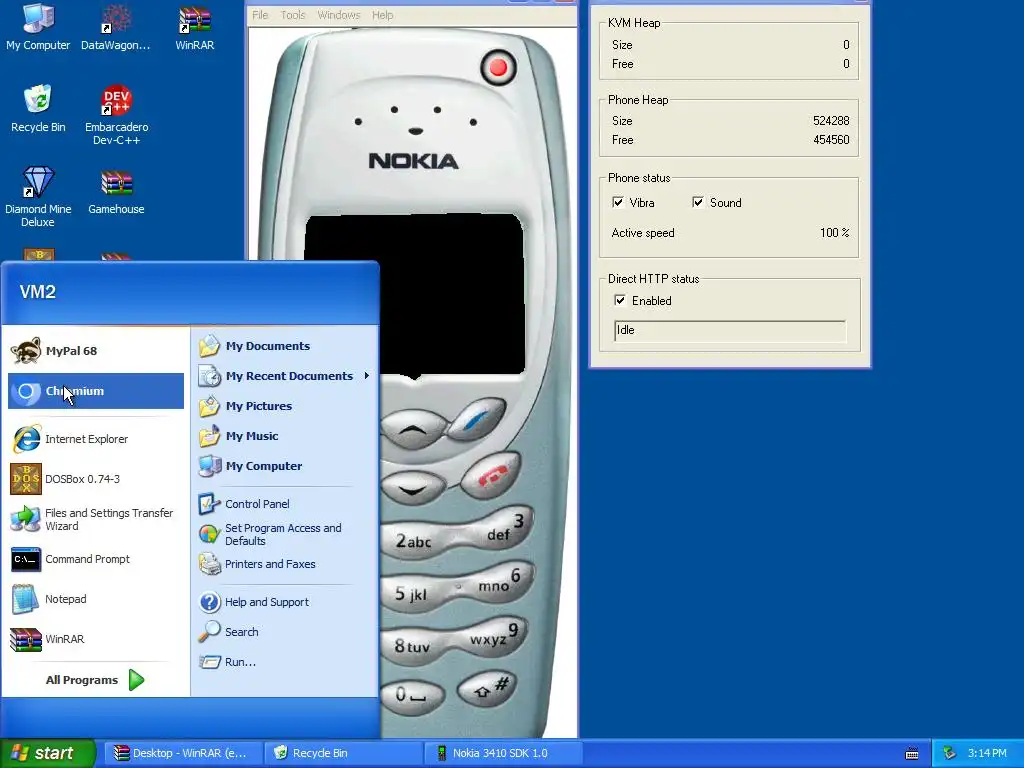Open Help menu in Nokia SDK window
The image size is (1024, 768).
(383, 15)
